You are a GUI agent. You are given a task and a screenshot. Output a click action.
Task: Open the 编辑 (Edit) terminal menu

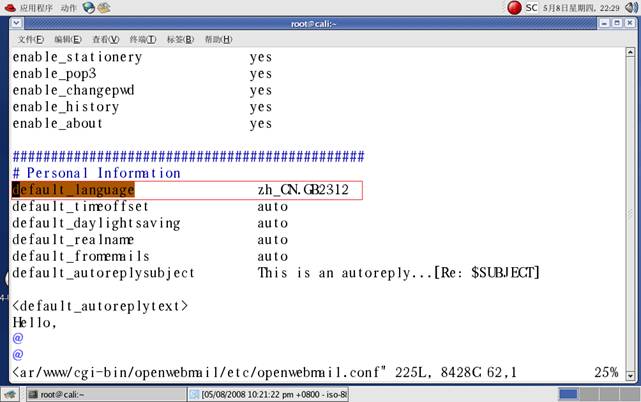pos(68,40)
